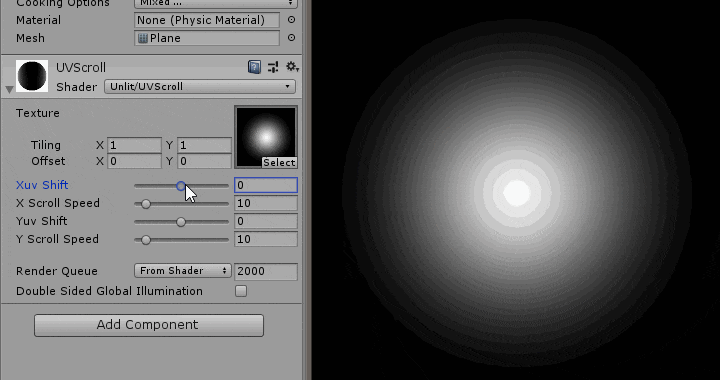Toggle Double Sided Global Illumination checkbox
Screen dimensions: 720x380
click(241, 291)
